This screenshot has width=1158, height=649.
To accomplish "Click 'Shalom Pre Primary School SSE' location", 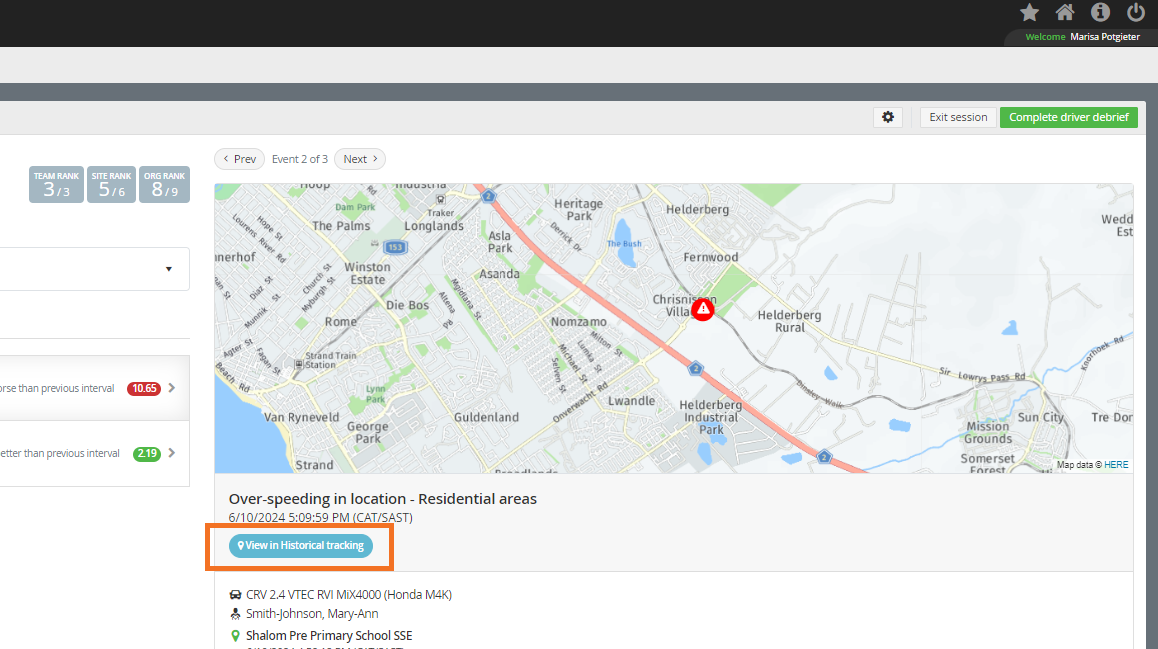I will pyautogui.click(x=329, y=635).
